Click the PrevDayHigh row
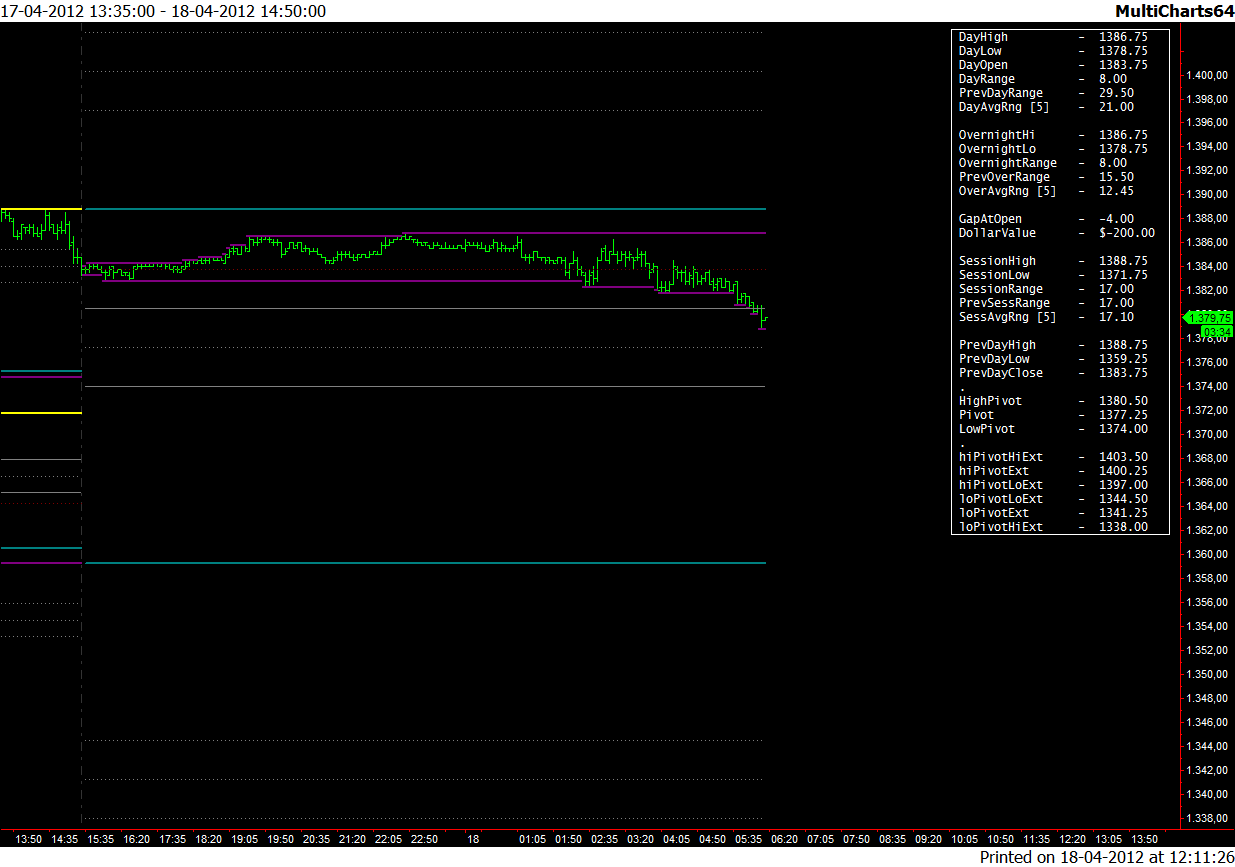Viewport: 1235px width, 867px height. [1053, 345]
